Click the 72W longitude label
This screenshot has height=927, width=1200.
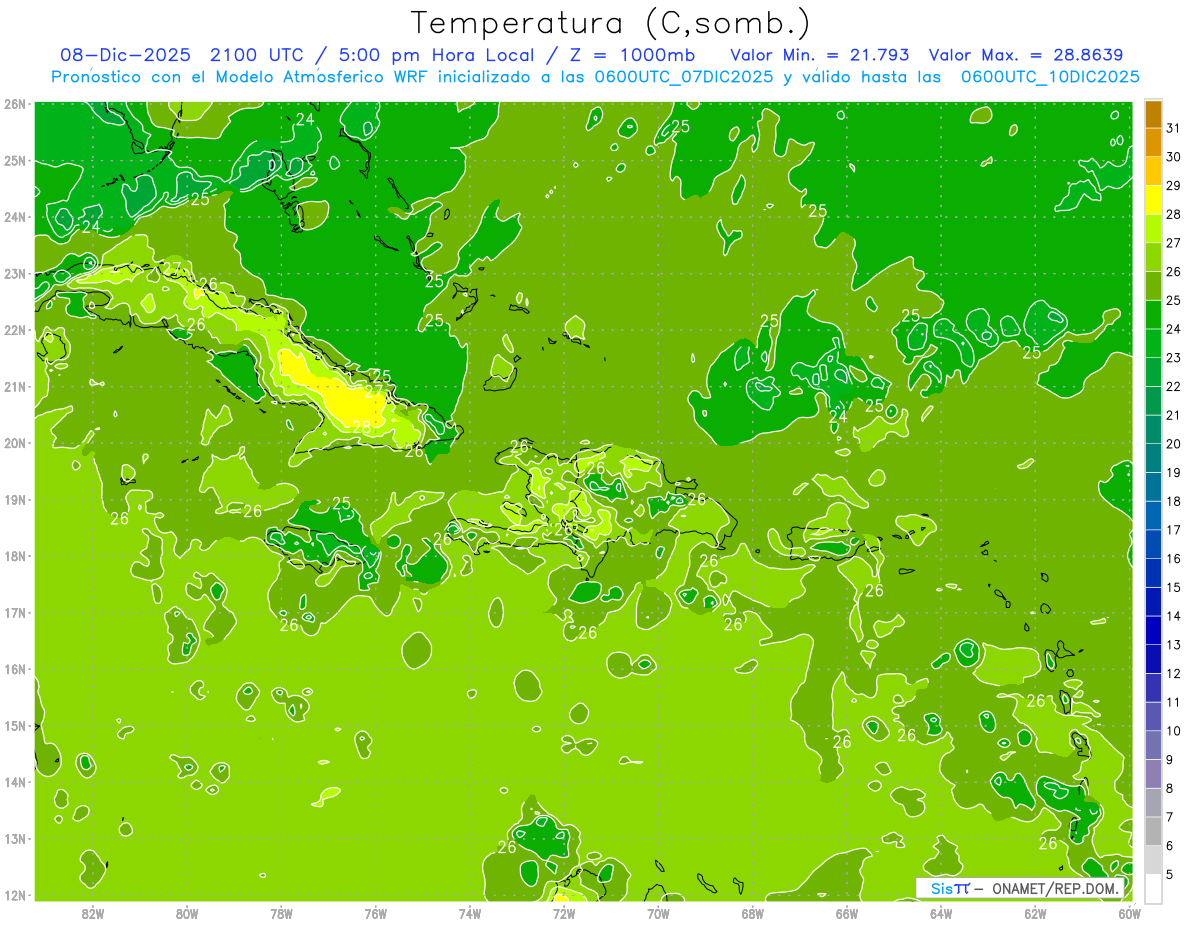(x=564, y=913)
